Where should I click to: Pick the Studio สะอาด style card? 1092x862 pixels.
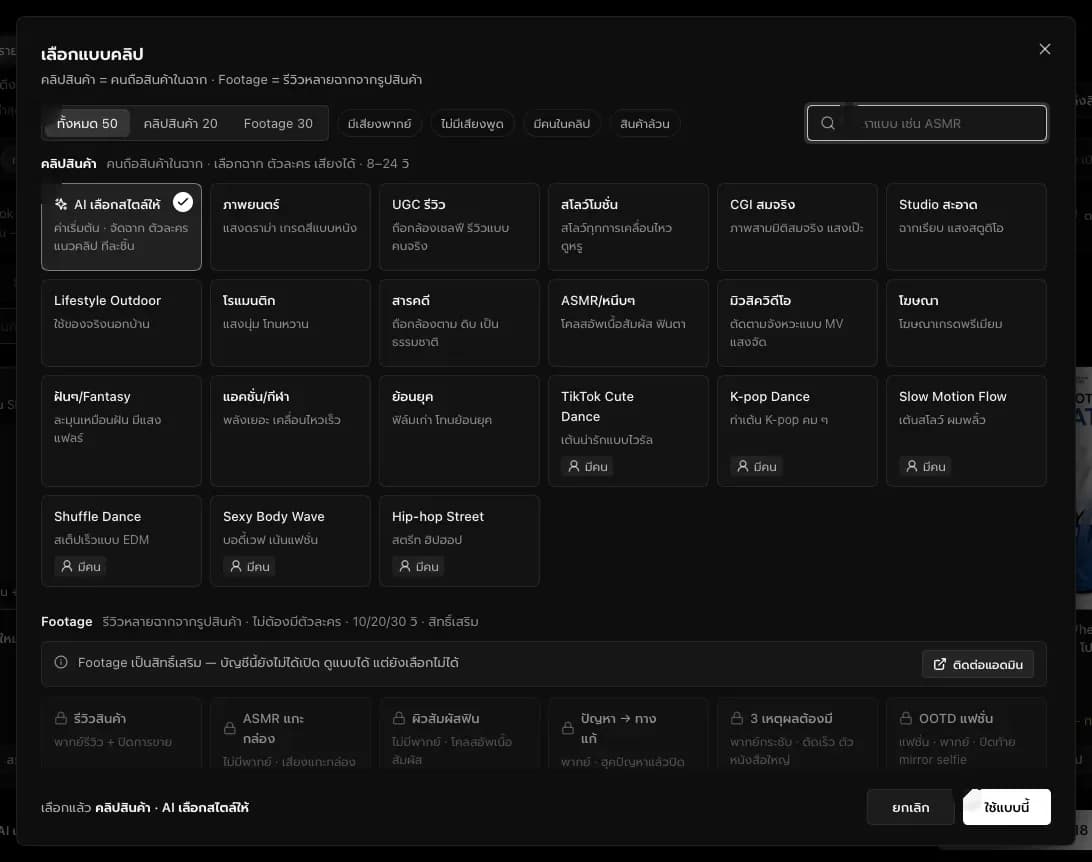point(966,226)
